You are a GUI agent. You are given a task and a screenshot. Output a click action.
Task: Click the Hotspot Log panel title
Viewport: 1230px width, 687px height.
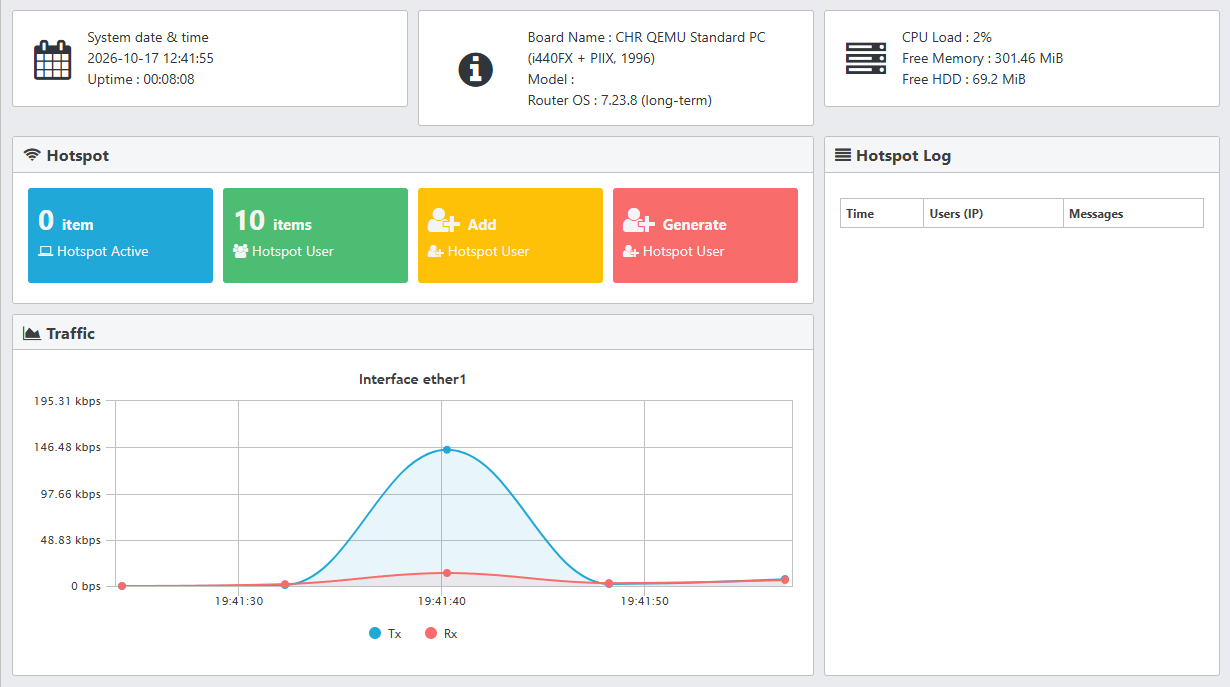coord(903,156)
